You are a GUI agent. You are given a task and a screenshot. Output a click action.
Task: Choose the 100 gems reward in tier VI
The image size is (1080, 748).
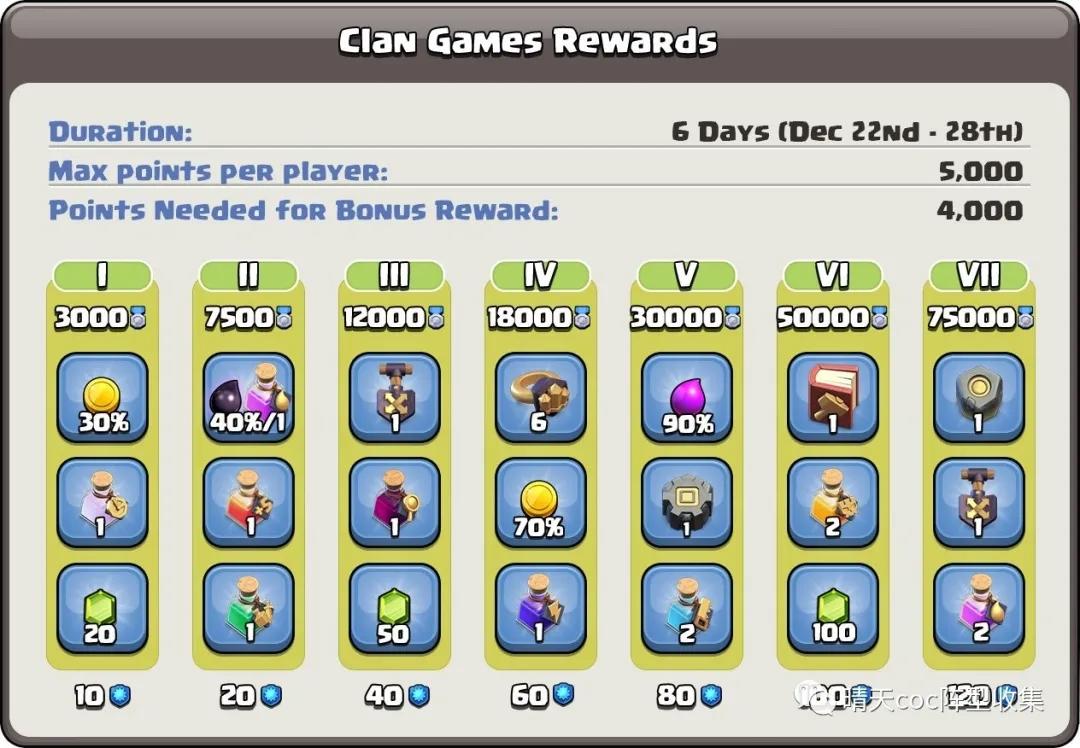click(833, 608)
